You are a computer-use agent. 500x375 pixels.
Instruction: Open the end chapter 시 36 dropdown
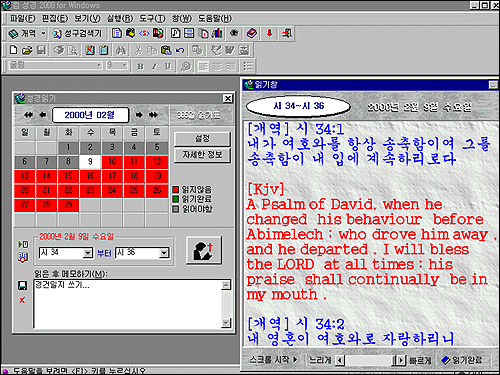(x=164, y=253)
